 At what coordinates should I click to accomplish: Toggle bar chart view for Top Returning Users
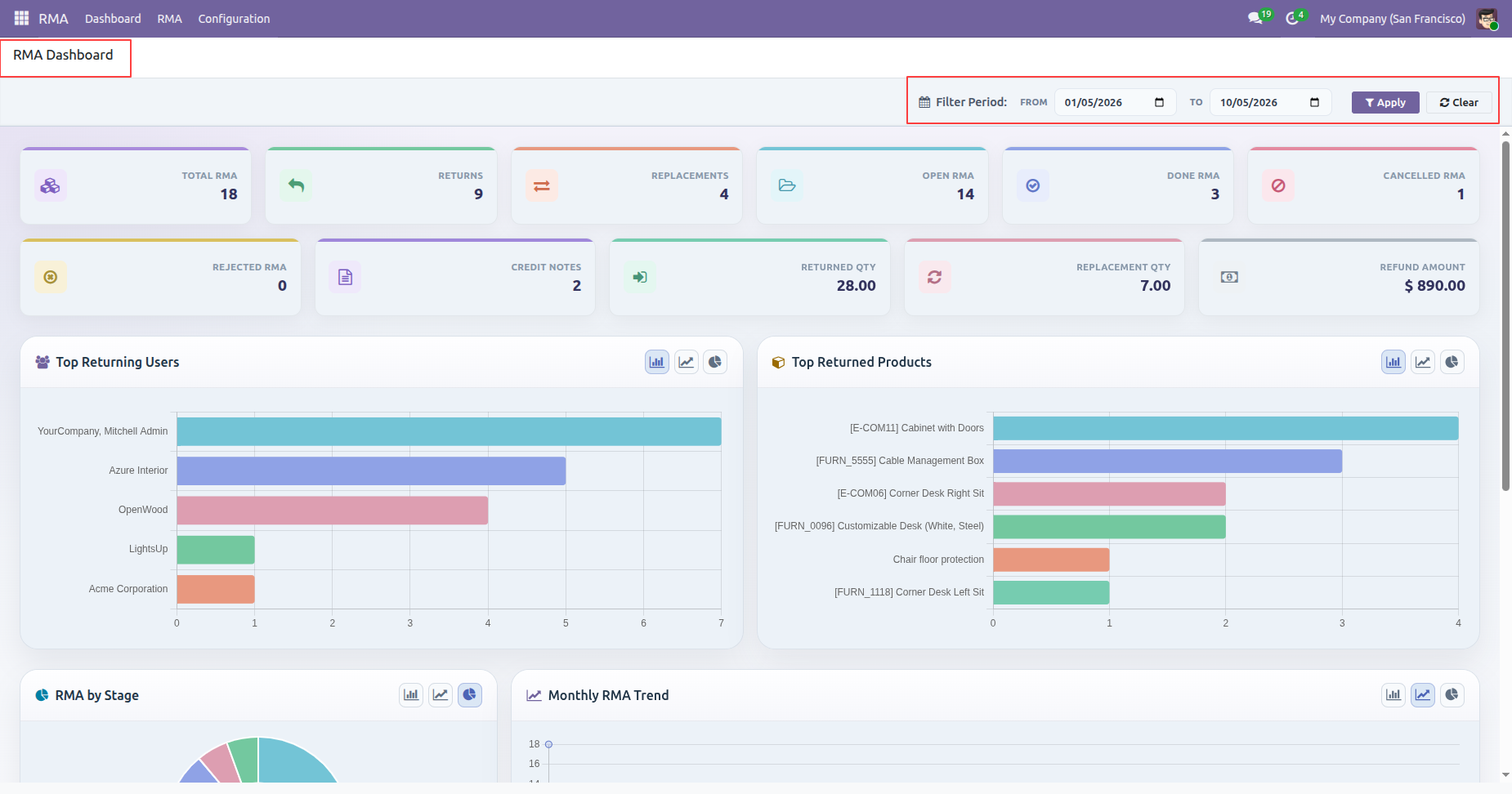click(x=657, y=362)
